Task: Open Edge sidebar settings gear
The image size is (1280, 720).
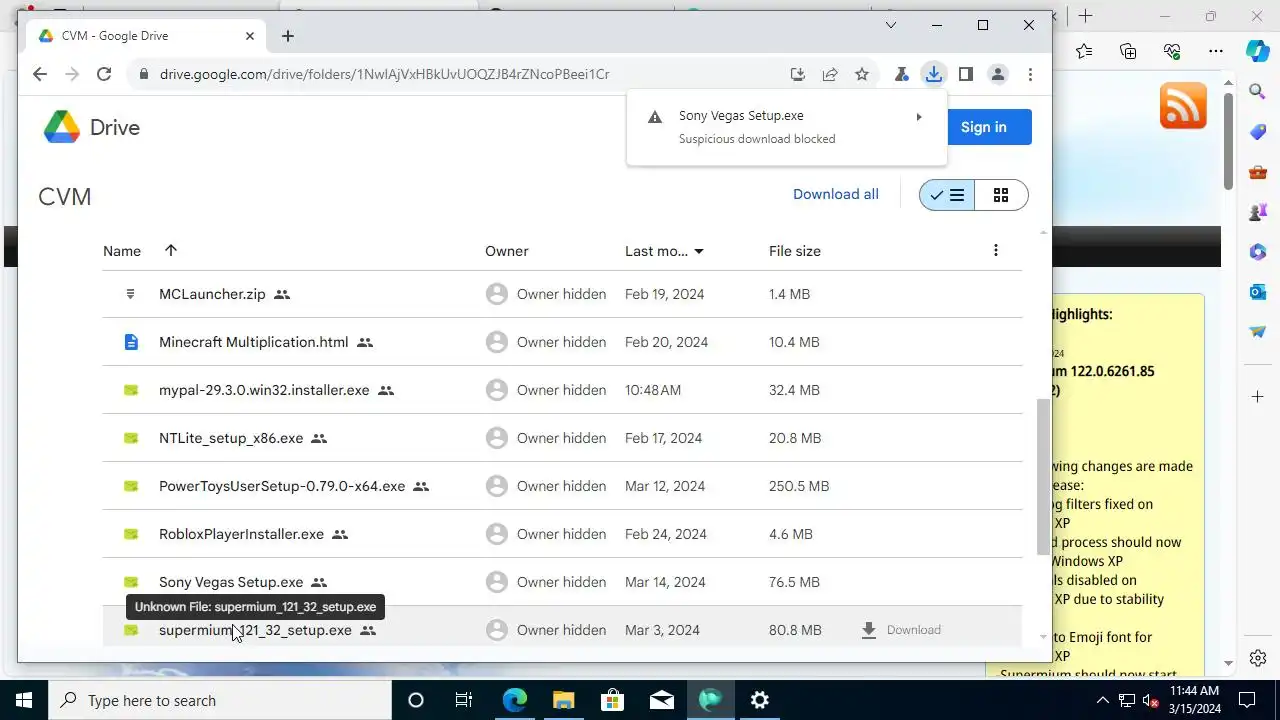Action: pyautogui.click(x=1258, y=658)
